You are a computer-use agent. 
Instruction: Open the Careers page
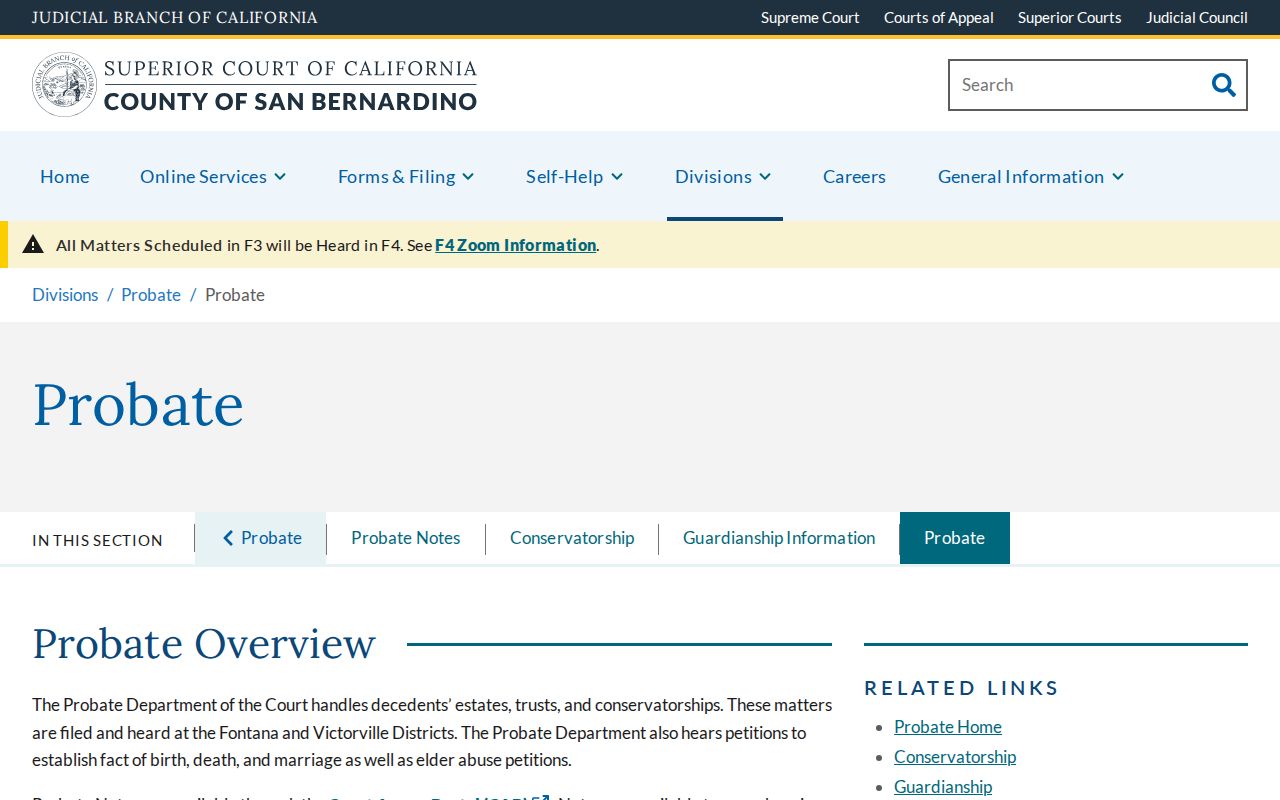coord(854,176)
